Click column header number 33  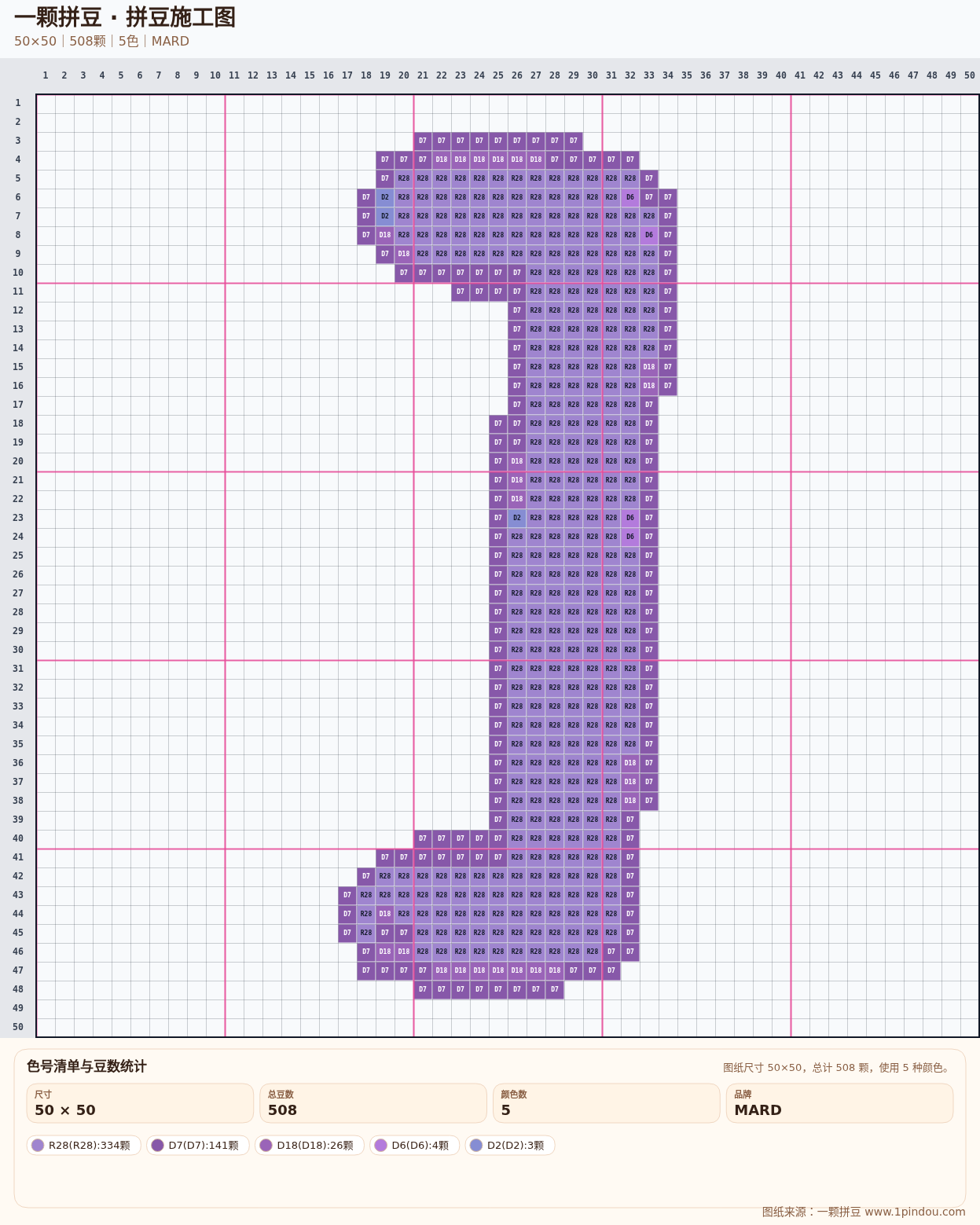tap(649, 75)
